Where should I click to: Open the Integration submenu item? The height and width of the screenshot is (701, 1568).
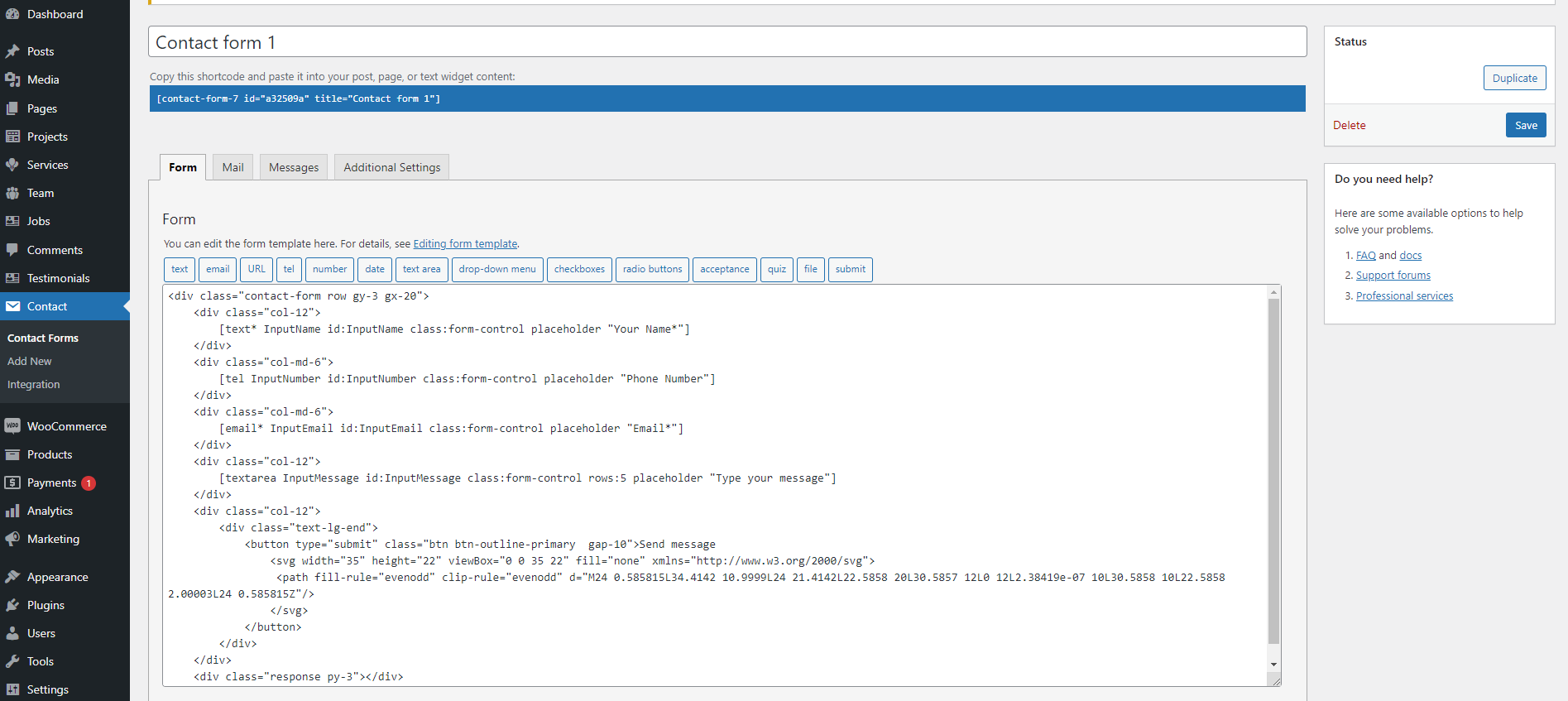[x=34, y=384]
